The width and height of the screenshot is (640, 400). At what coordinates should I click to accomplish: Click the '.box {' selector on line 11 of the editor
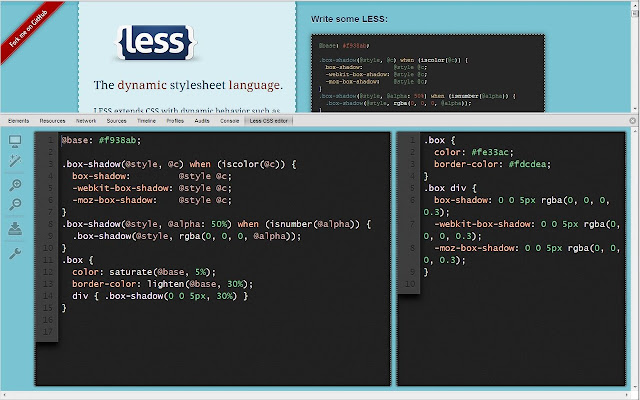[78, 260]
